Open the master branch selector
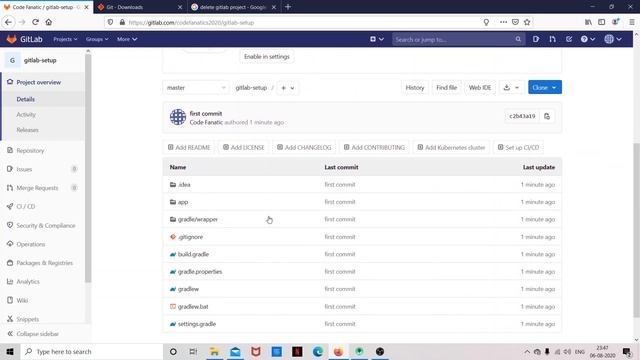Viewport: 640px width, 360px height. [x=196, y=88]
